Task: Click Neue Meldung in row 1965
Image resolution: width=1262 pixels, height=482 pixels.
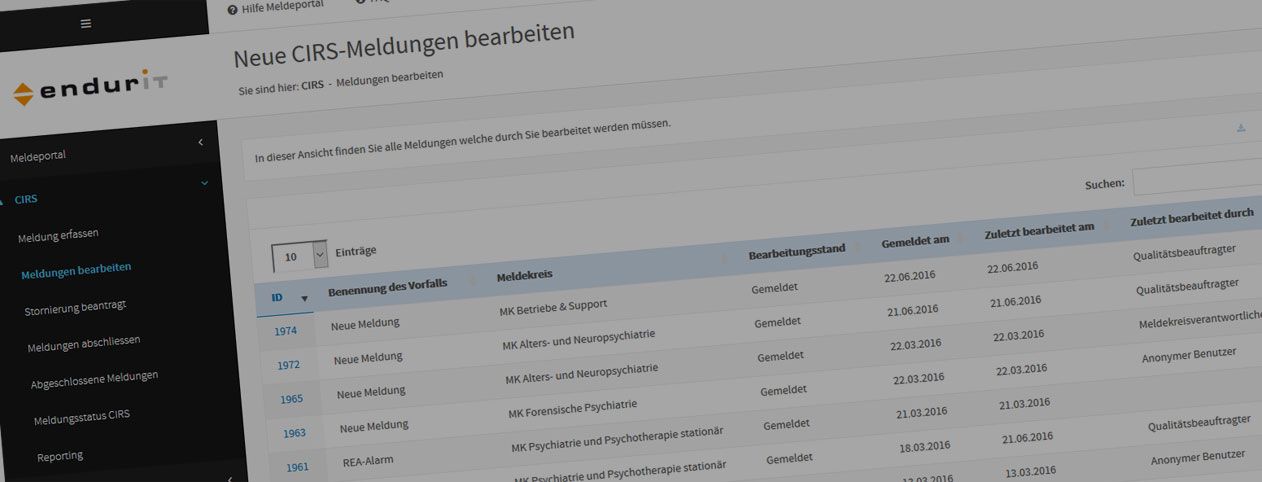Action: pos(371,392)
